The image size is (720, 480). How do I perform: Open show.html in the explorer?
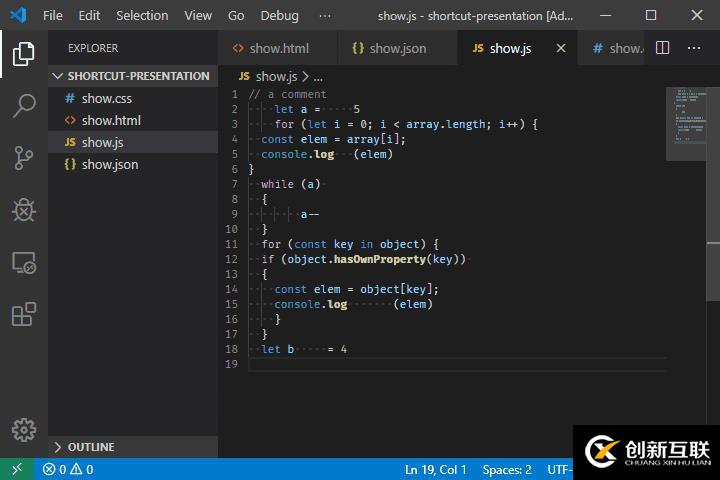coord(133,120)
